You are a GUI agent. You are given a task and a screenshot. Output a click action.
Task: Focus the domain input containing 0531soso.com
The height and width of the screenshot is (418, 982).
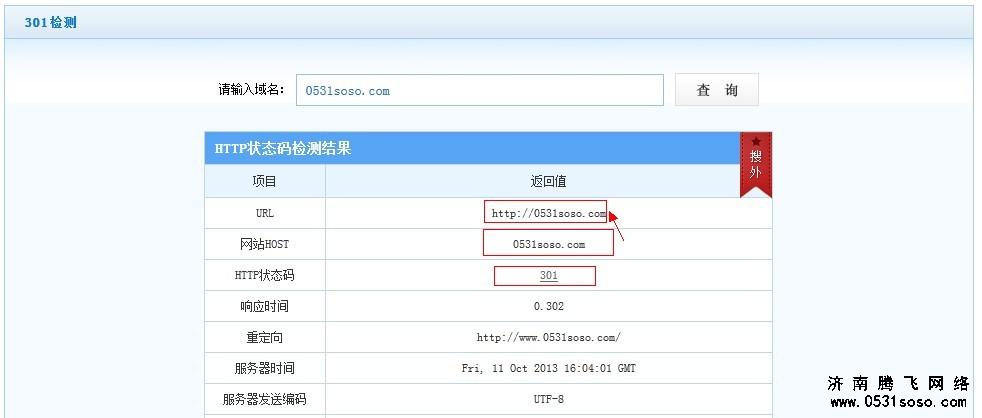coord(480,90)
